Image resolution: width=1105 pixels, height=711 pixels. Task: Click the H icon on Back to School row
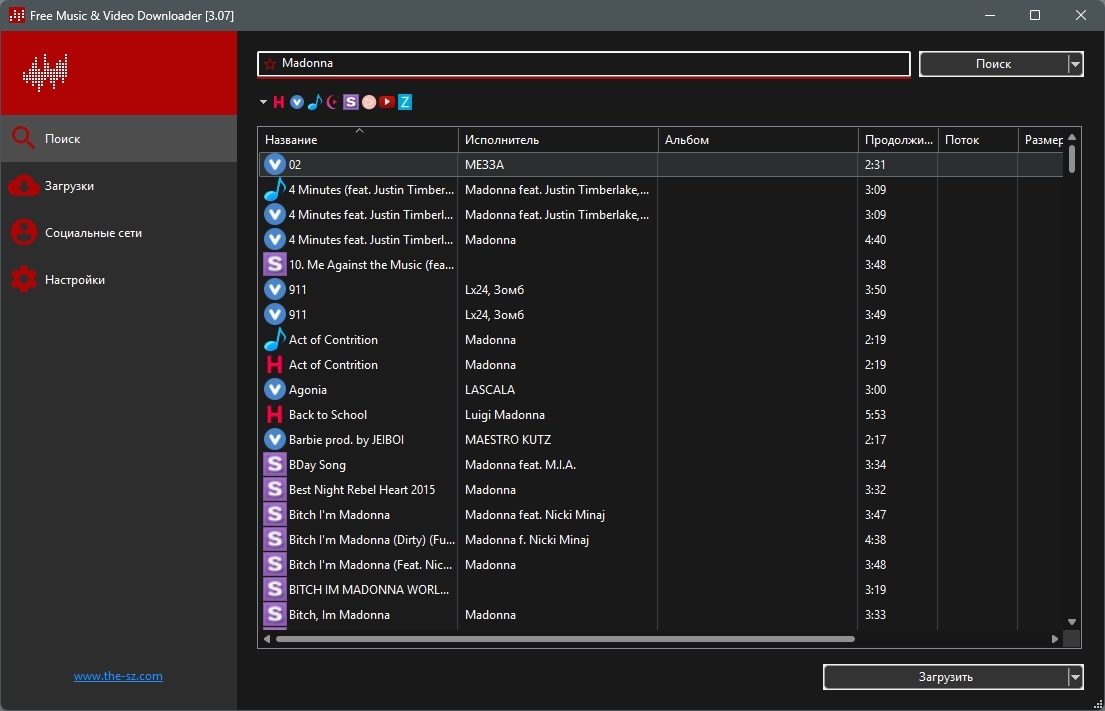pos(275,414)
